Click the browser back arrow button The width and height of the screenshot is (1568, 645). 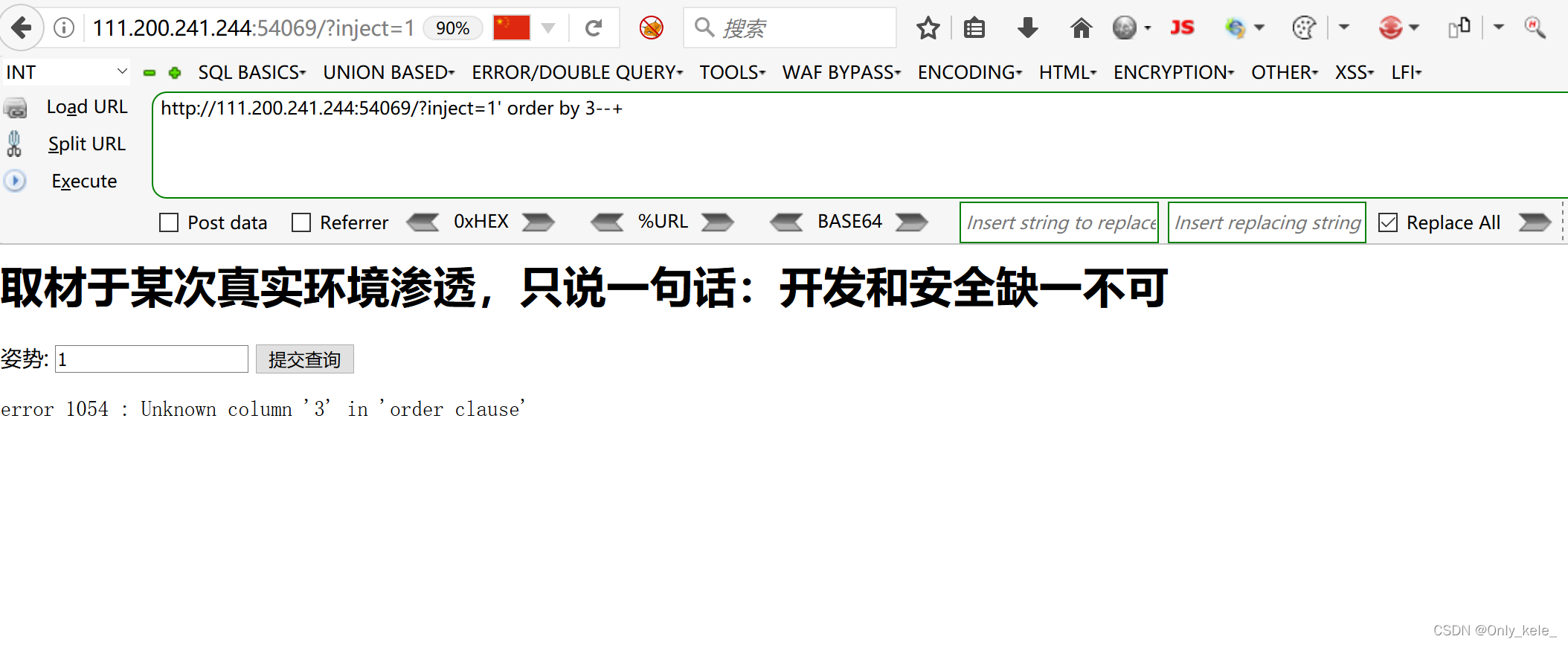tap(22, 28)
